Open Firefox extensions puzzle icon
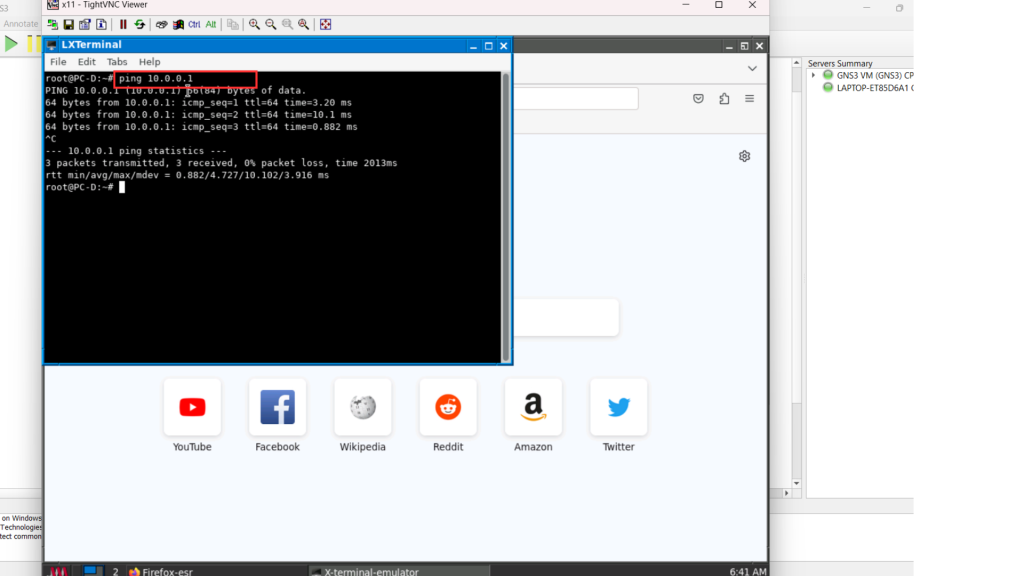Image resolution: width=1024 pixels, height=576 pixels. click(x=724, y=98)
